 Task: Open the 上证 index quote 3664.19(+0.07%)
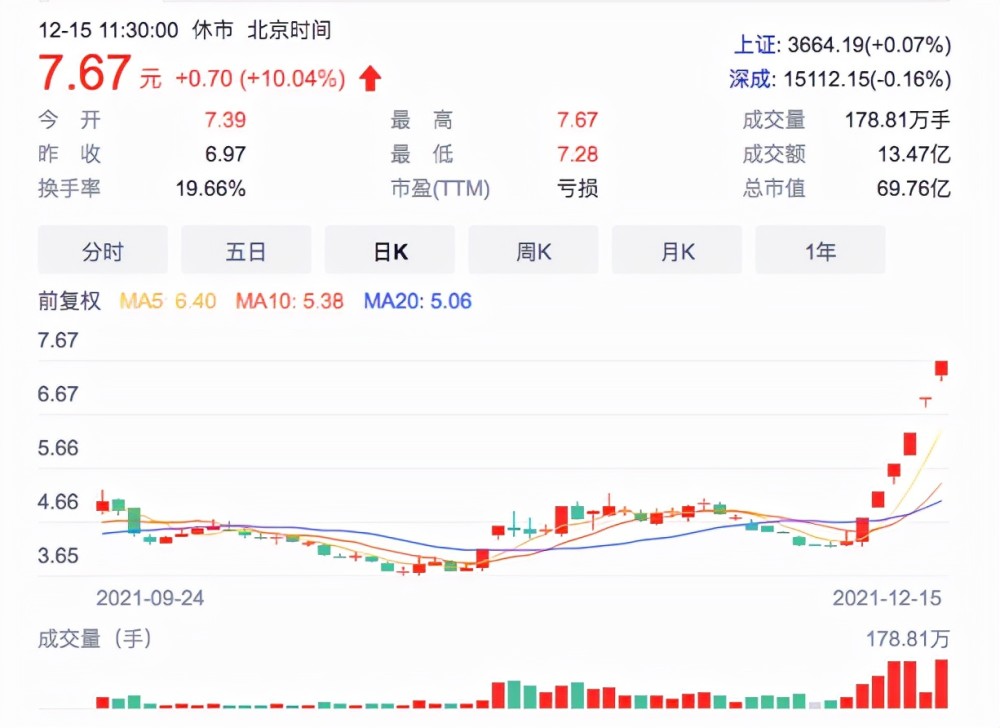842,45
